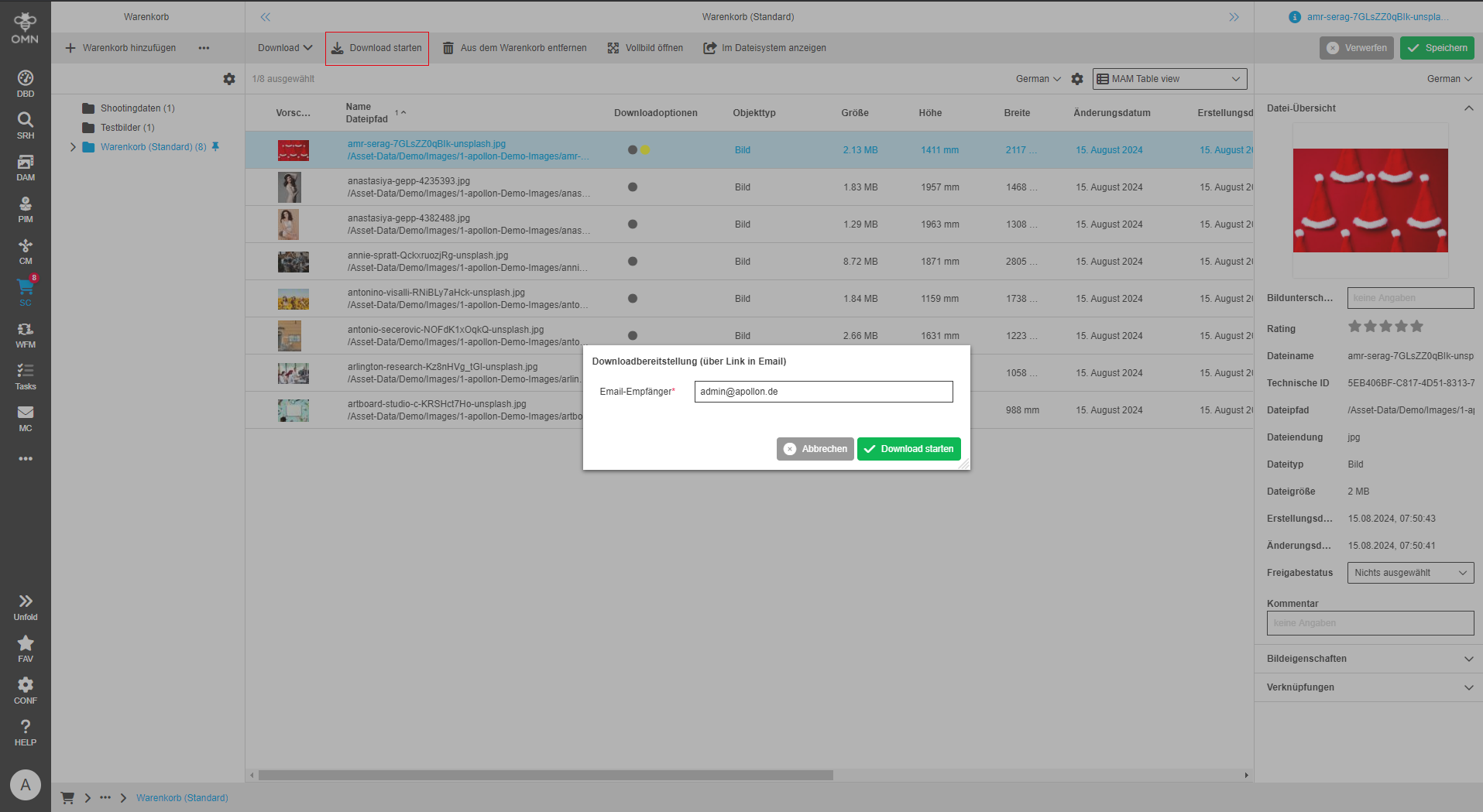The width and height of the screenshot is (1483, 812).
Task: Open the Download menu
Action: [x=284, y=48]
